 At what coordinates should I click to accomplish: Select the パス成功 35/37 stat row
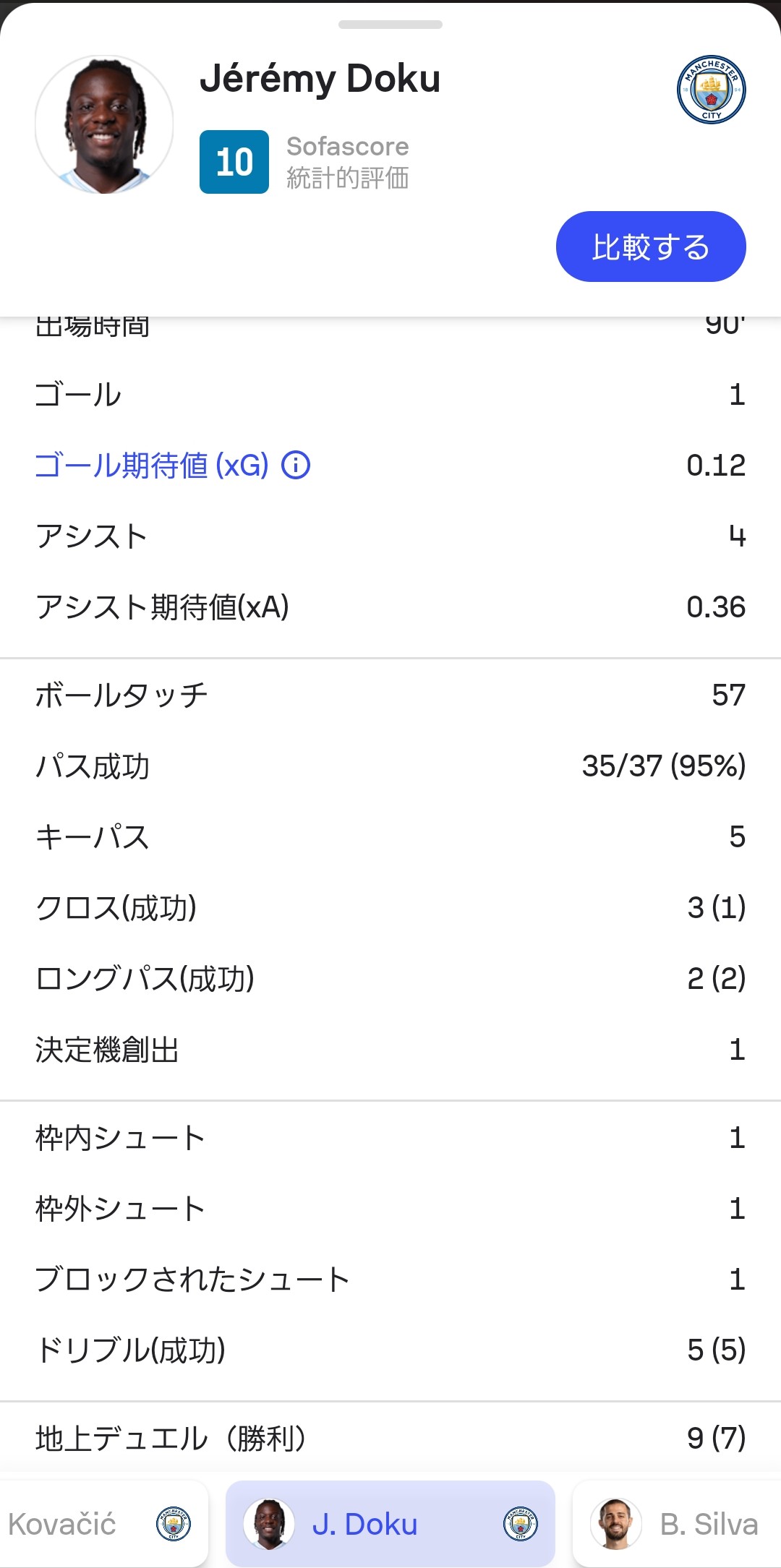[390, 766]
